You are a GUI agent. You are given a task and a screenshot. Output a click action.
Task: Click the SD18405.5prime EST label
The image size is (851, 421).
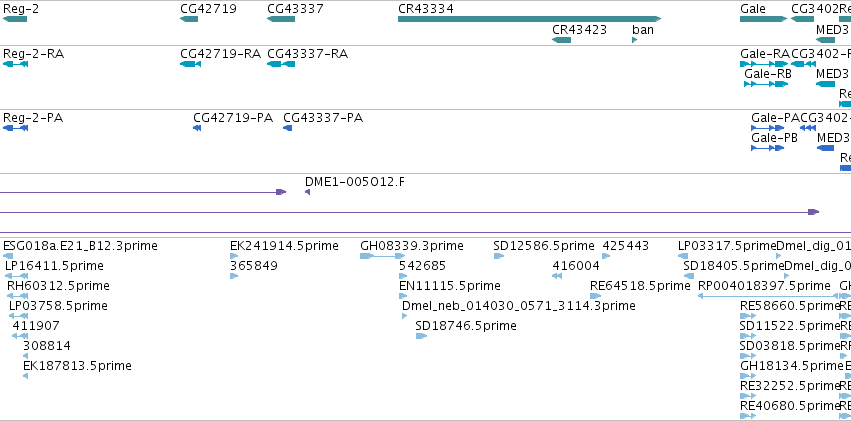tap(734, 266)
